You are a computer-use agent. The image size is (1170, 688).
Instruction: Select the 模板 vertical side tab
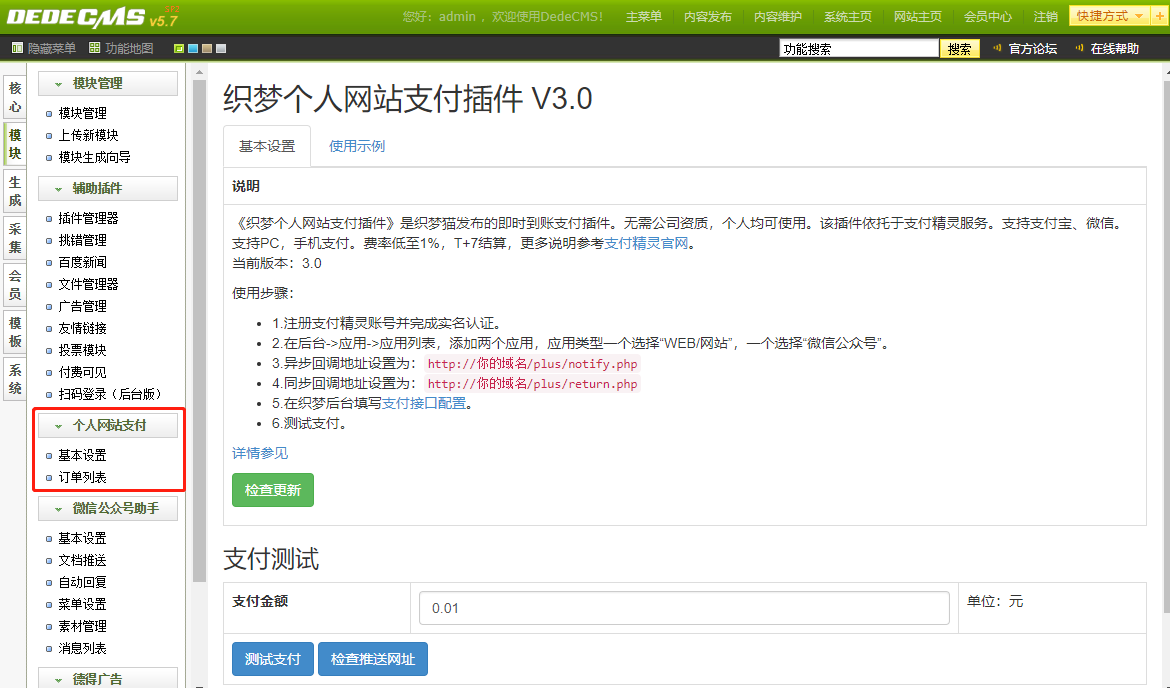coord(15,332)
